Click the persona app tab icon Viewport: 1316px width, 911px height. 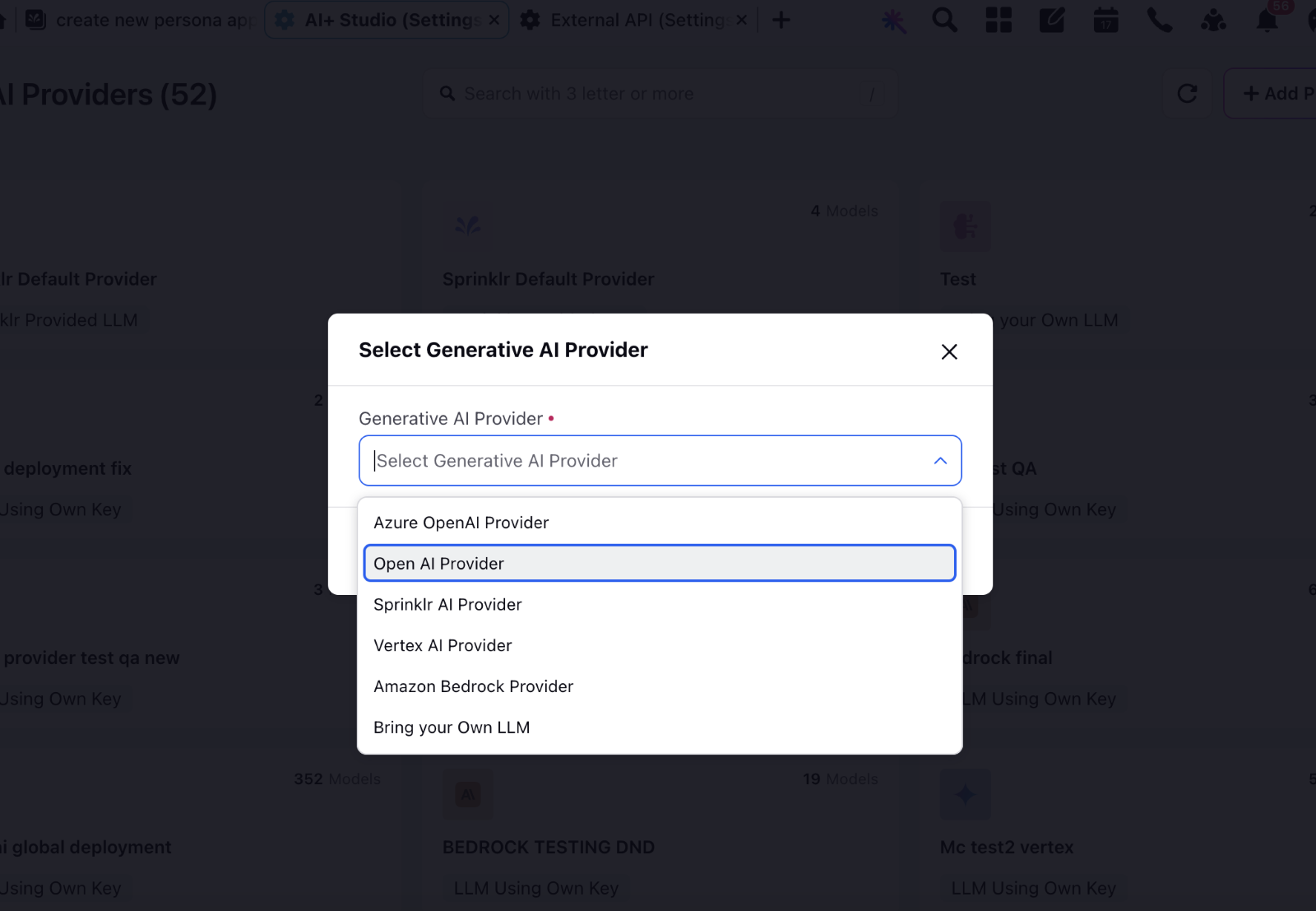point(35,20)
